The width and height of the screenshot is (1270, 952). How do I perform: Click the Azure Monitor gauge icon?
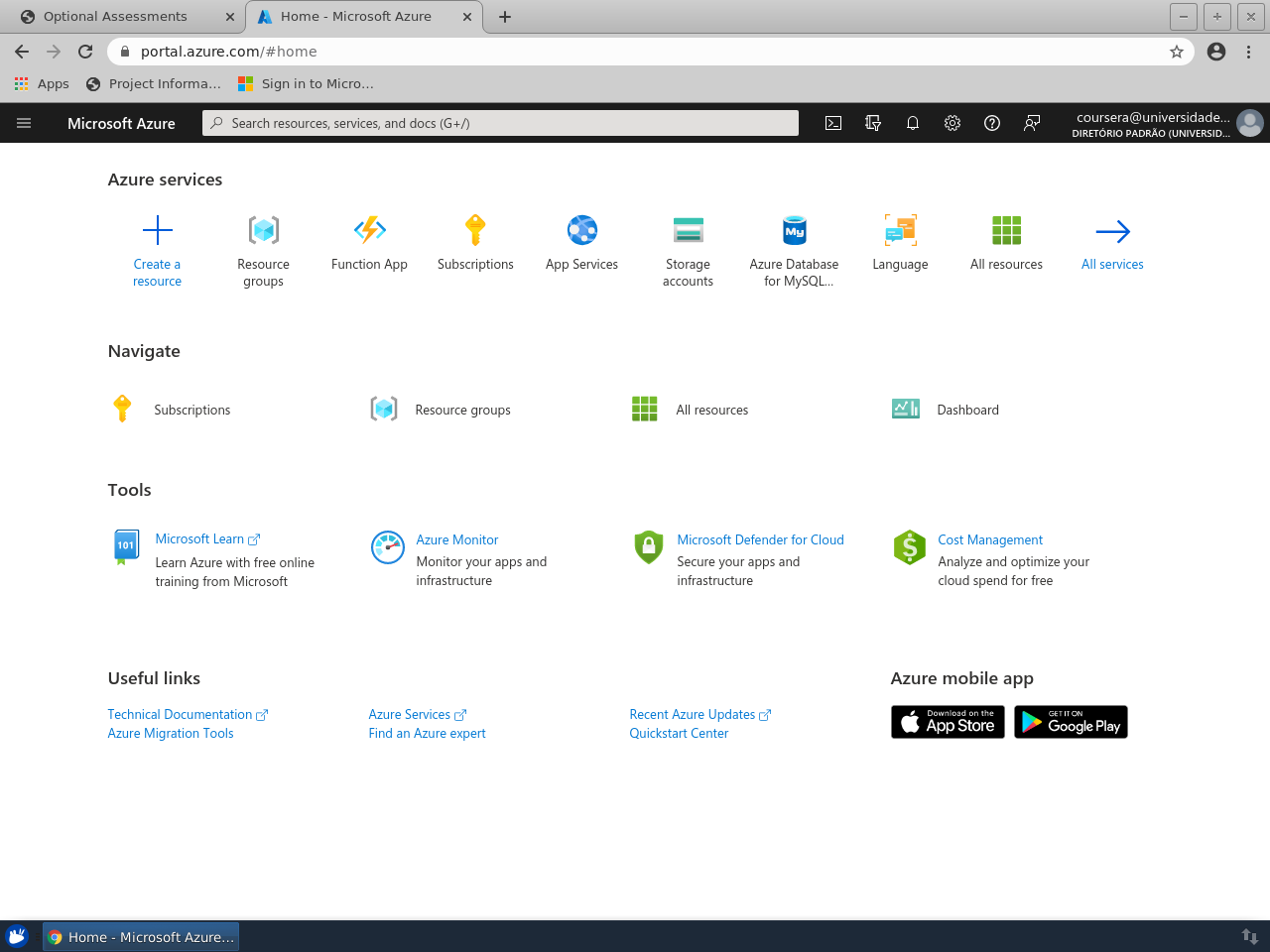(388, 546)
